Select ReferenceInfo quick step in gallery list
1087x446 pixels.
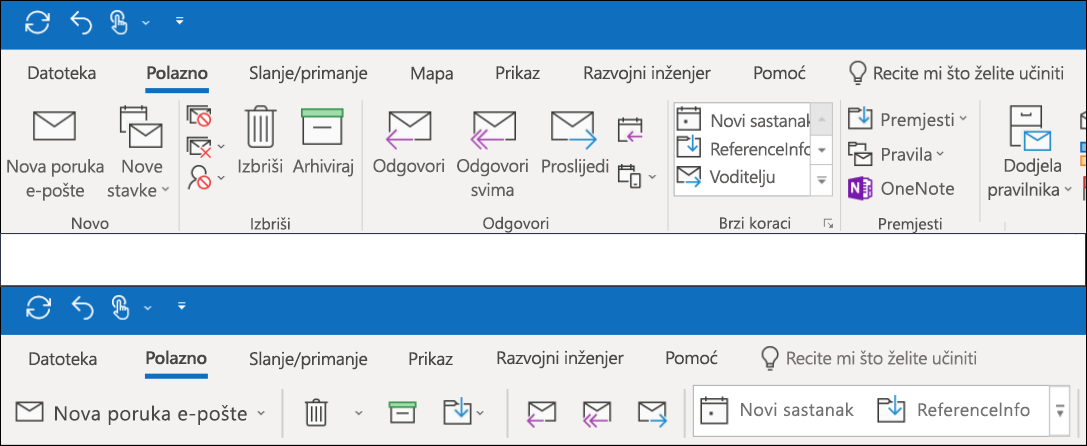(x=742, y=148)
